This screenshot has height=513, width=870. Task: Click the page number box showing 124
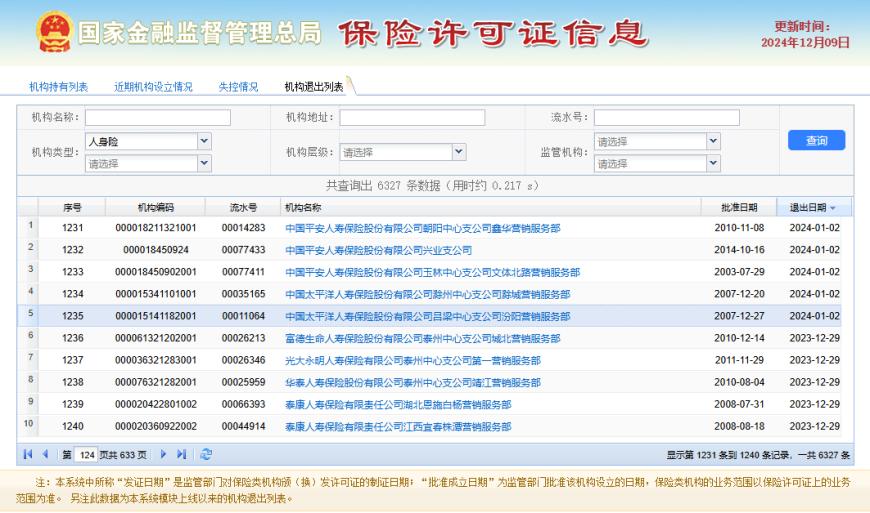click(86, 455)
